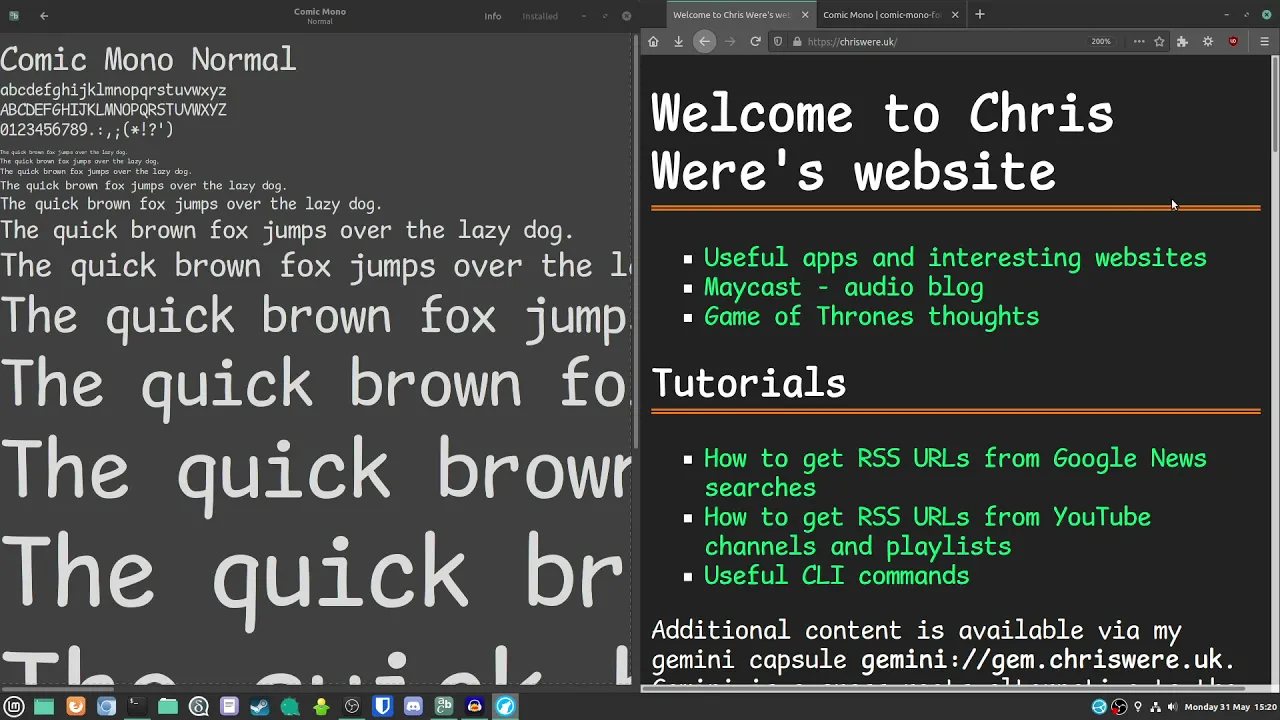This screenshot has width=1280, height=720.
Task: Open the uBlock Origin extension
Action: 1233,42
